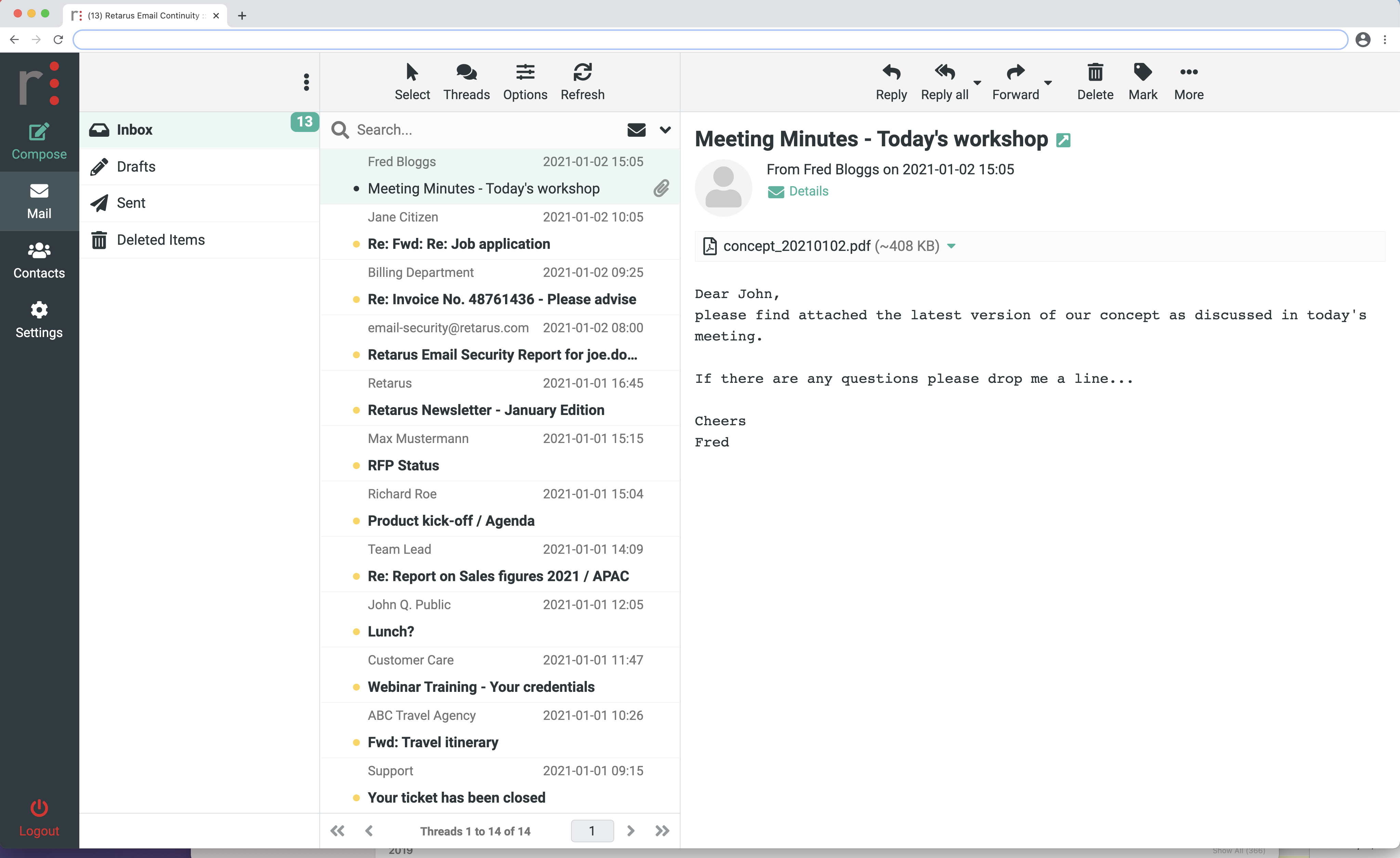Delete the open message
Image resolution: width=1400 pixels, height=858 pixels.
(x=1095, y=82)
